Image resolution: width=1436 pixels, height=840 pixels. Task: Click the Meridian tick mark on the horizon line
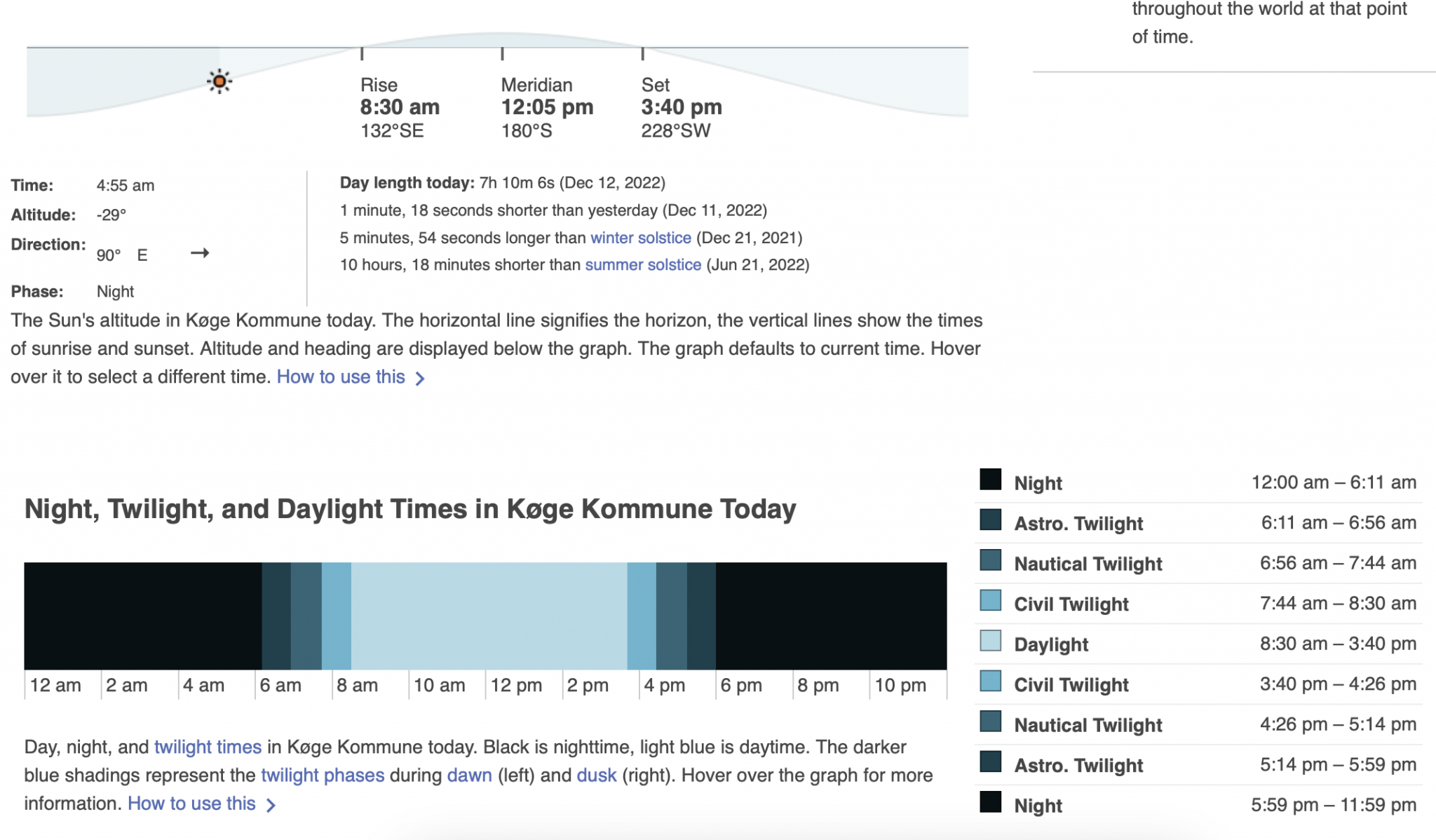point(502,53)
